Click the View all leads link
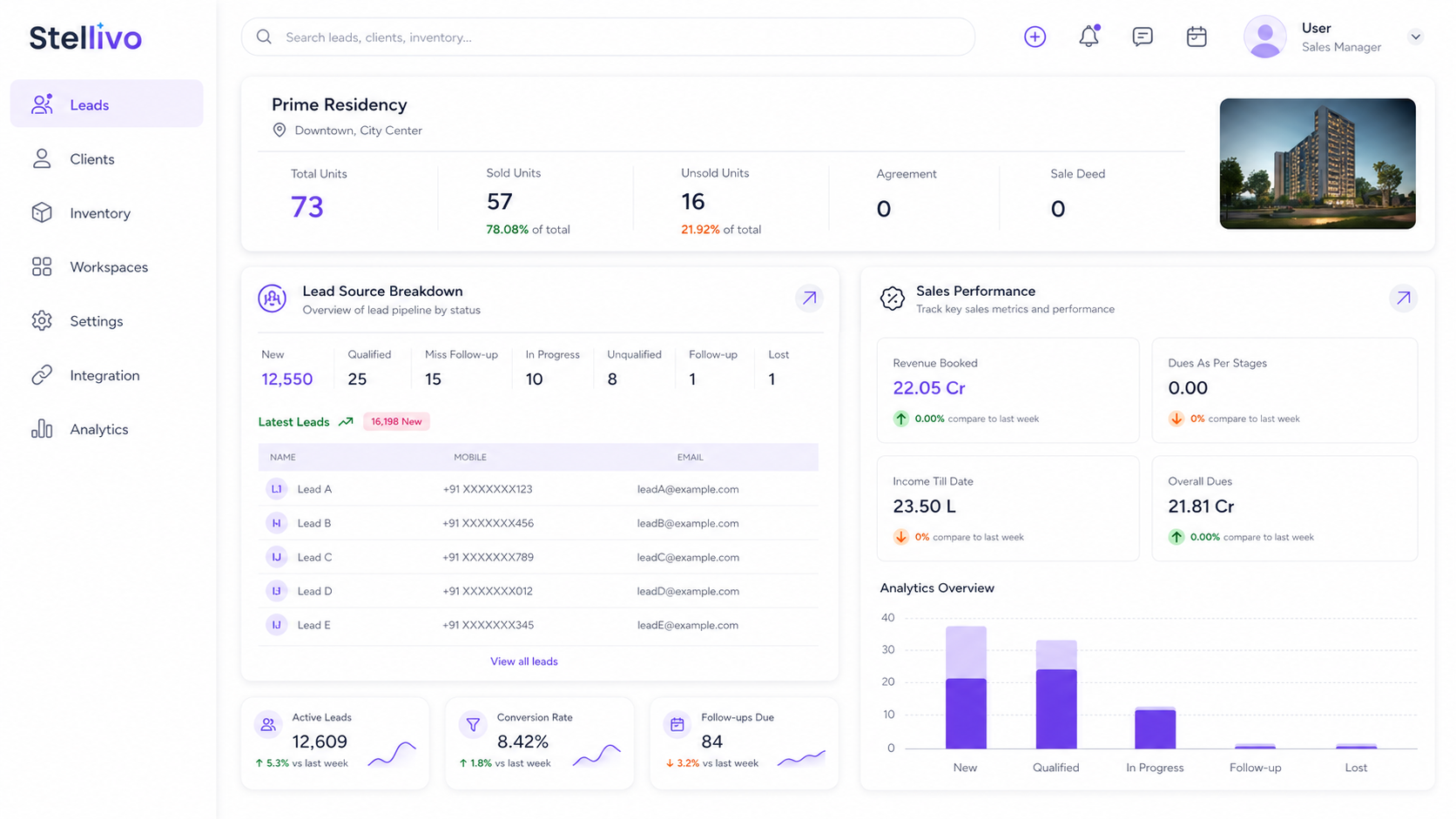Screen dimensions: 1456x819 [x=524, y=661]
